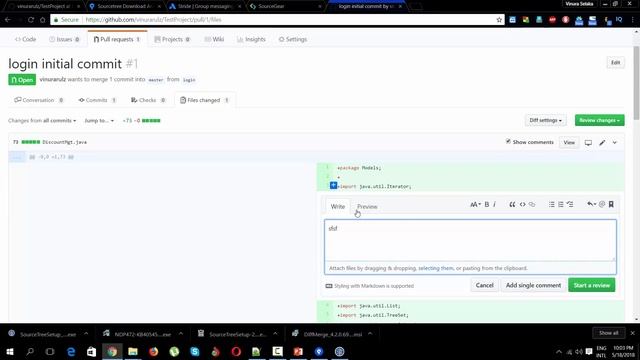Open DiffMerge download item menu arrow
Screen dimensions: 640x360
pos(370,334)
